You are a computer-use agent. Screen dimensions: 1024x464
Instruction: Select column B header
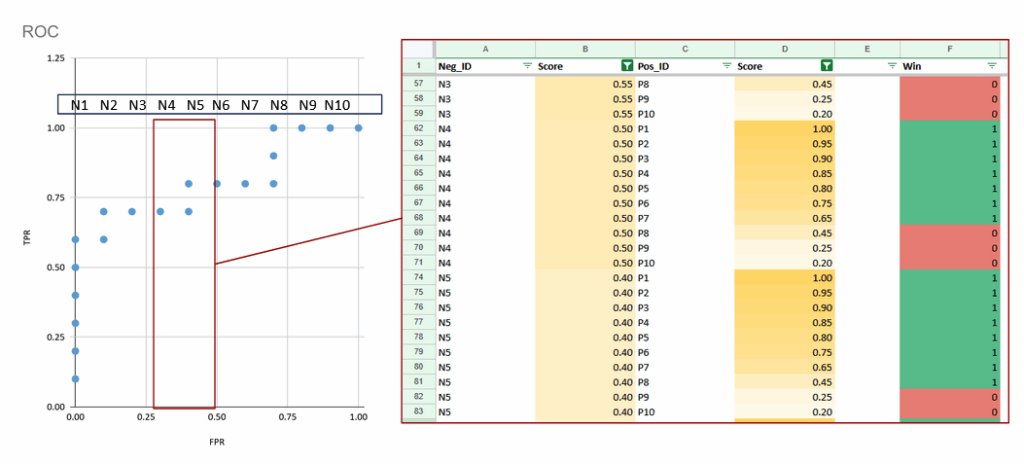point(585,49)
